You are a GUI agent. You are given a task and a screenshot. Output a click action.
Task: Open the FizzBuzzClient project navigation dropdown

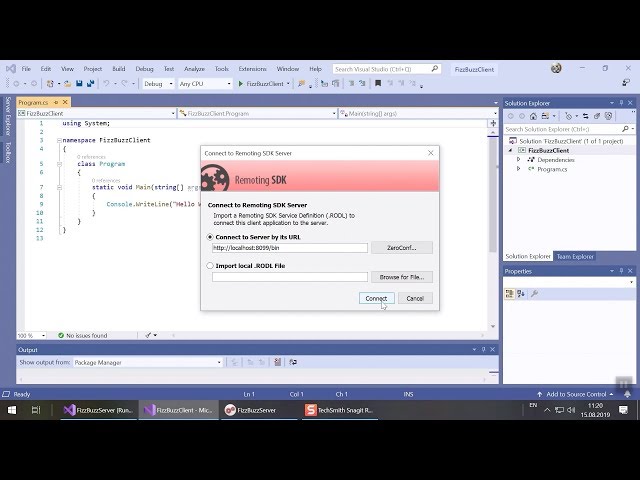pos(96,113)
